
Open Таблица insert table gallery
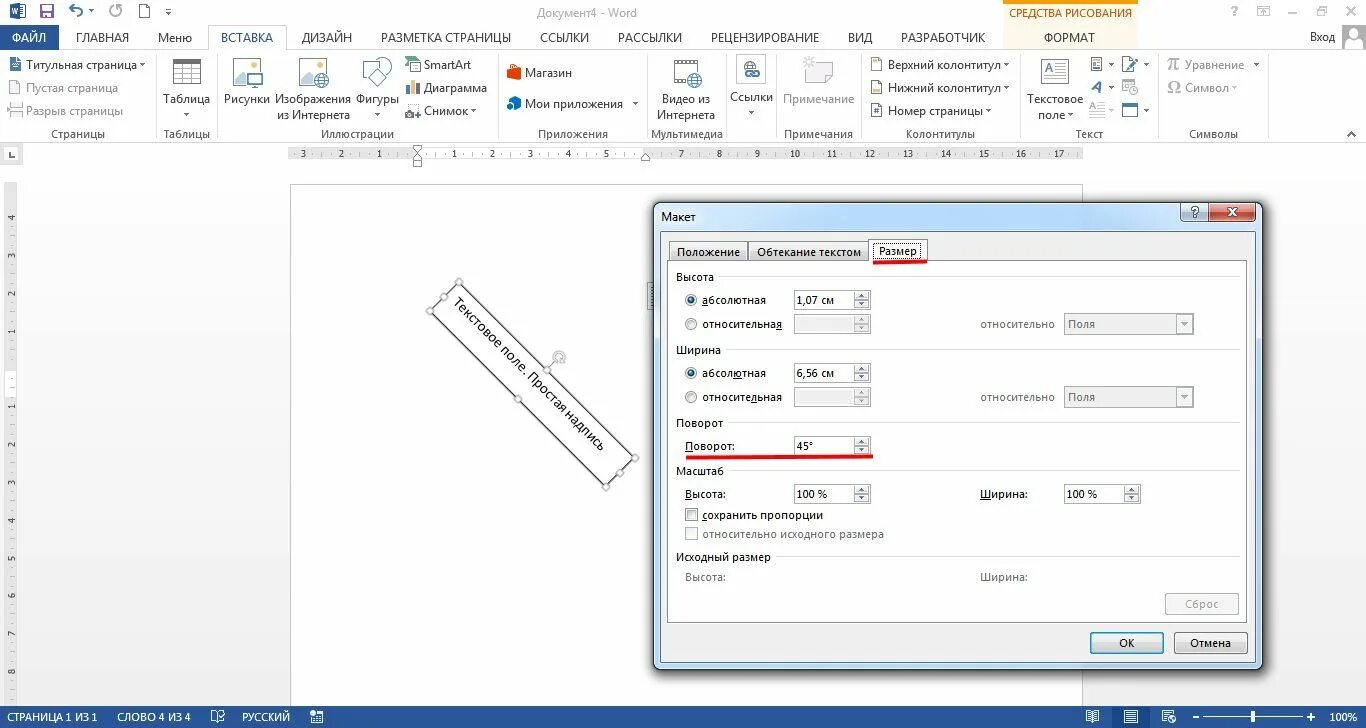click(x=186, y=89)
